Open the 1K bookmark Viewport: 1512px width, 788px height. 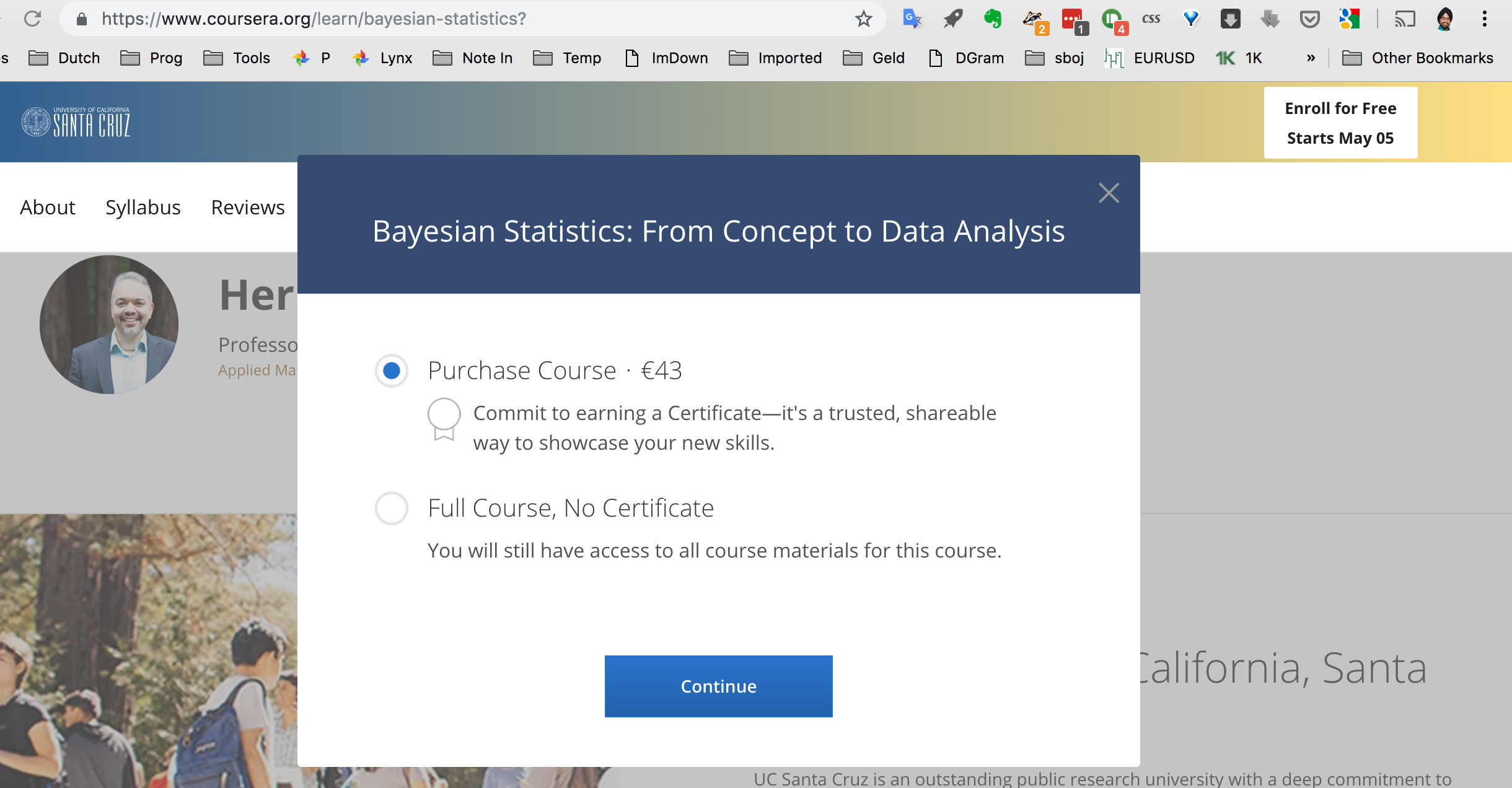click(1239, 58)
